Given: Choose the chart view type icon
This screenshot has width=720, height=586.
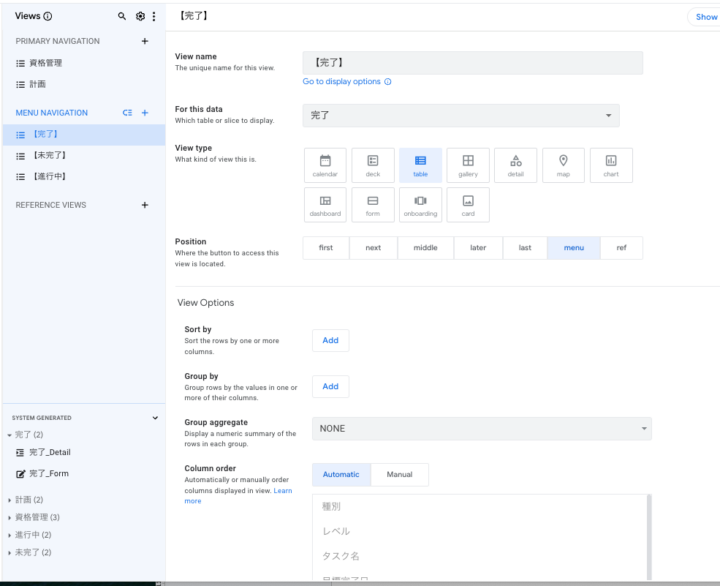Looking at the screenshot, I should click(611, 165).
